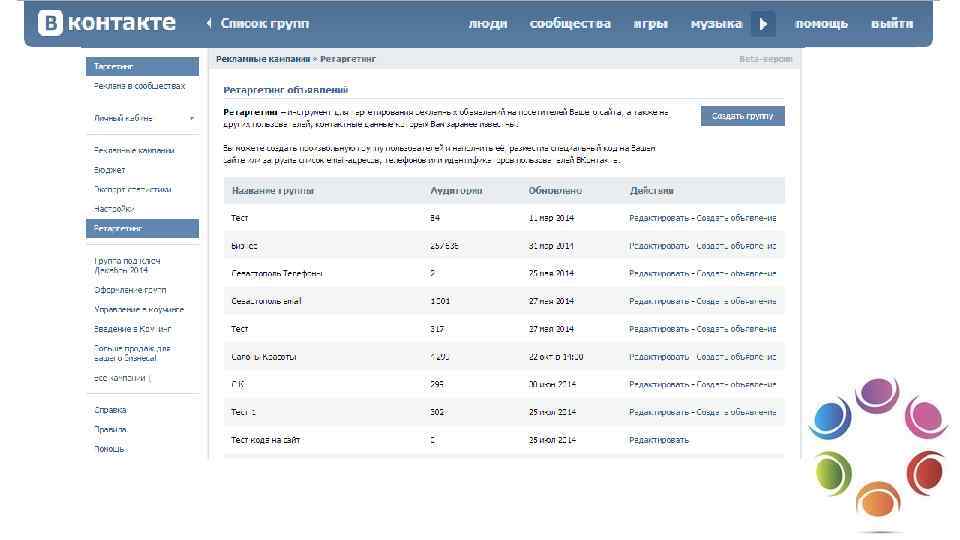Screen dimensions: 960x540
Task: Click Редактировать for Тест with audience 84
Action: point(659,218)
